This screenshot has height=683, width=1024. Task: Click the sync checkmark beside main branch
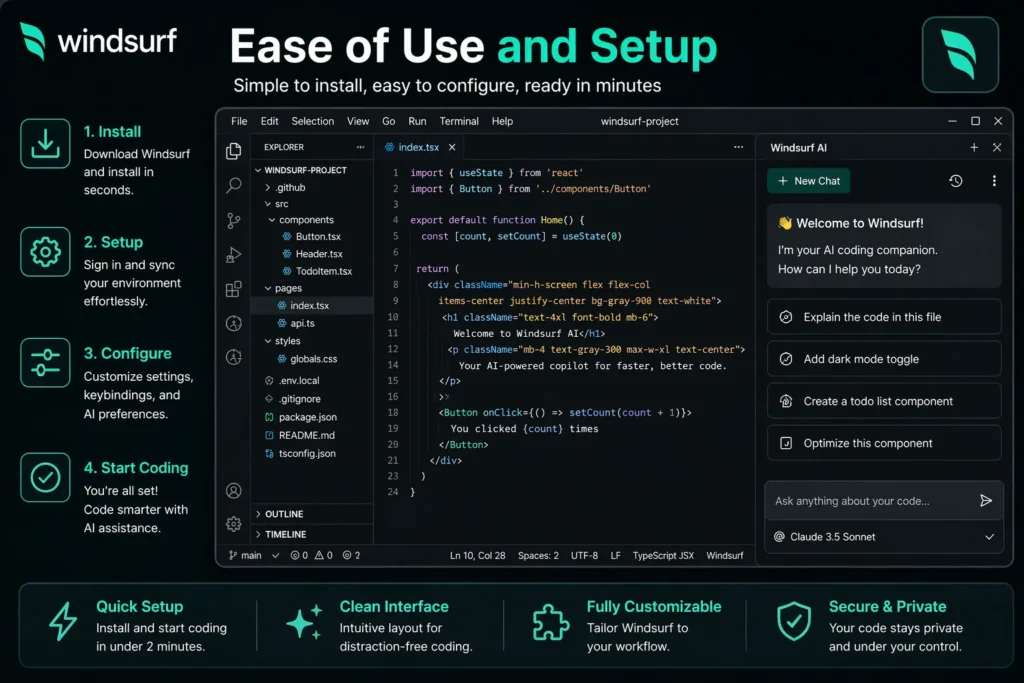276,556
